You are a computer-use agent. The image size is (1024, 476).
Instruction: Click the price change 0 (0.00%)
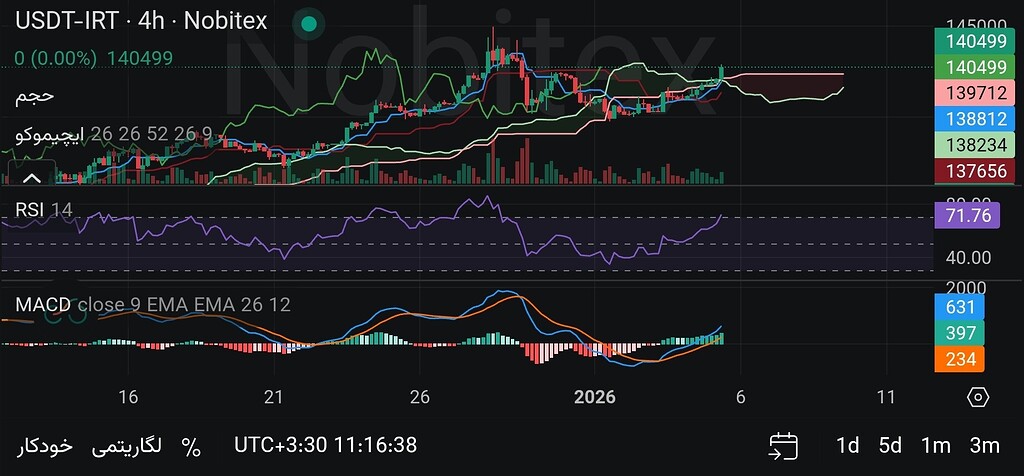coord(56,59)
